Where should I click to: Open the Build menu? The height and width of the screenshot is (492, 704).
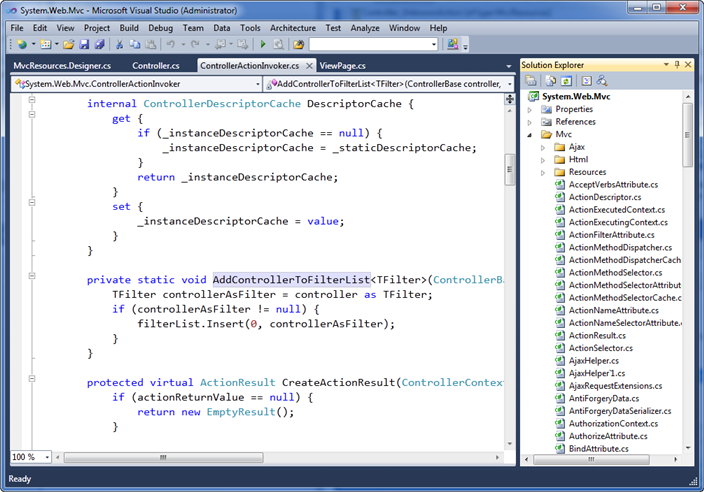coord(129,28)
